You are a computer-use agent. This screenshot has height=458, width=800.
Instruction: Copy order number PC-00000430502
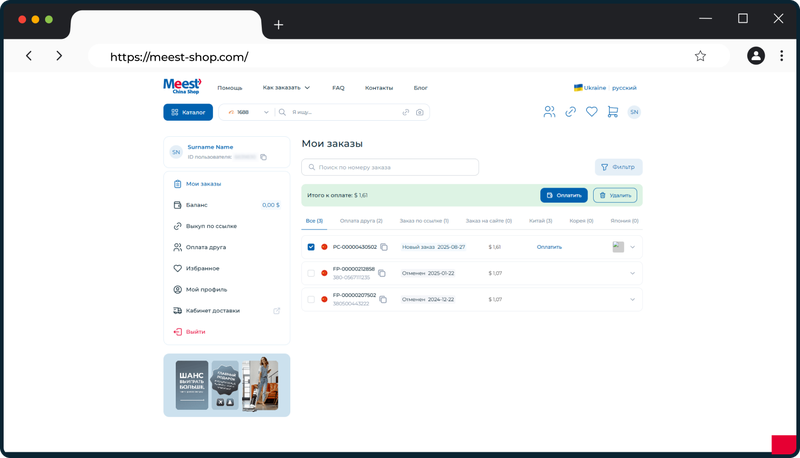coord(384,247)
